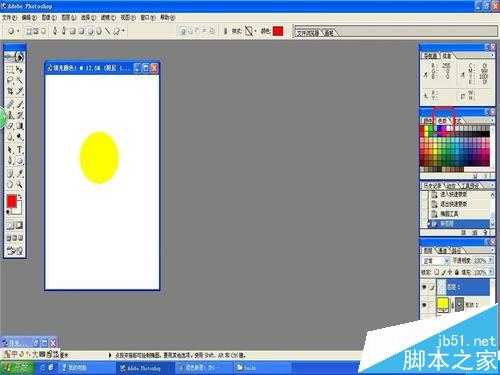Select the Hand tool
500x375 pixels.
pos(10,184)
